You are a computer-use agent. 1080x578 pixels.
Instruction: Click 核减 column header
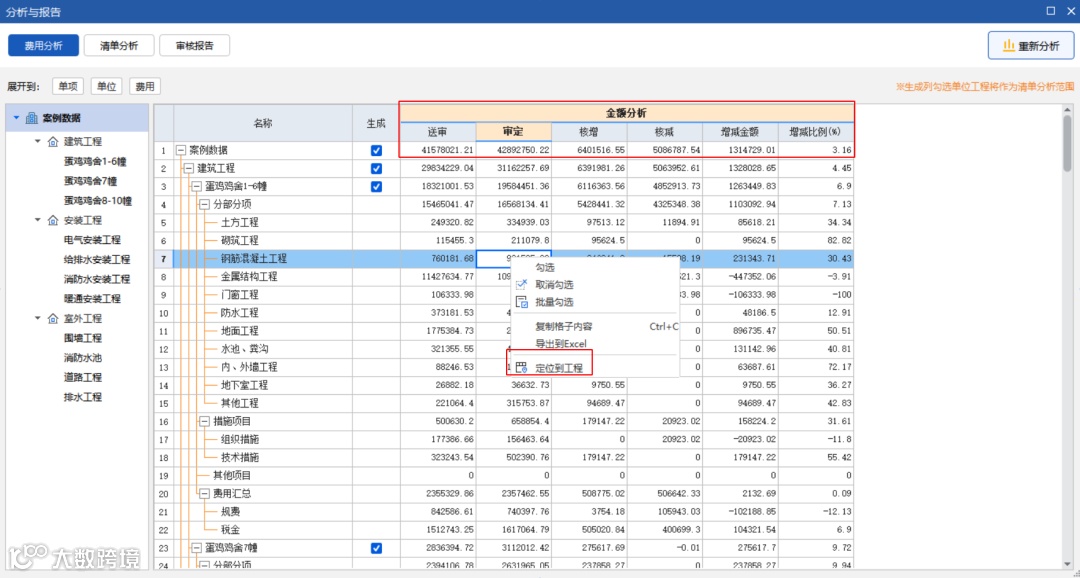pos(665,132)
